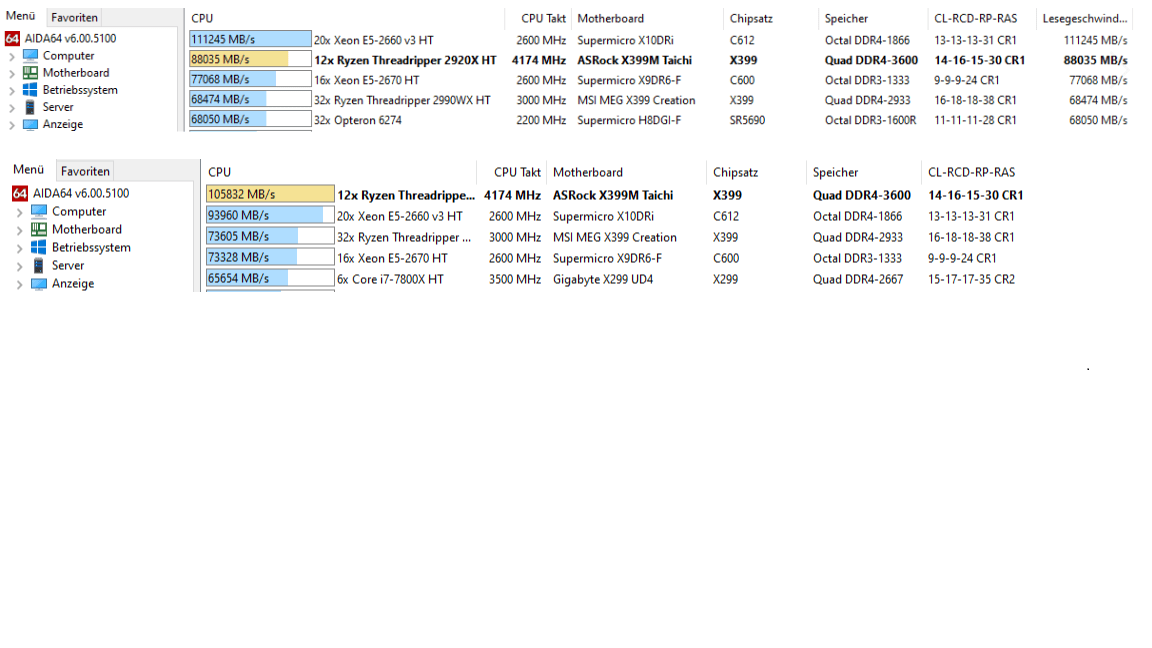Click C612 chipset cell in lower table
This screenshot has height=648, width=1152.
tap(726, 216)
